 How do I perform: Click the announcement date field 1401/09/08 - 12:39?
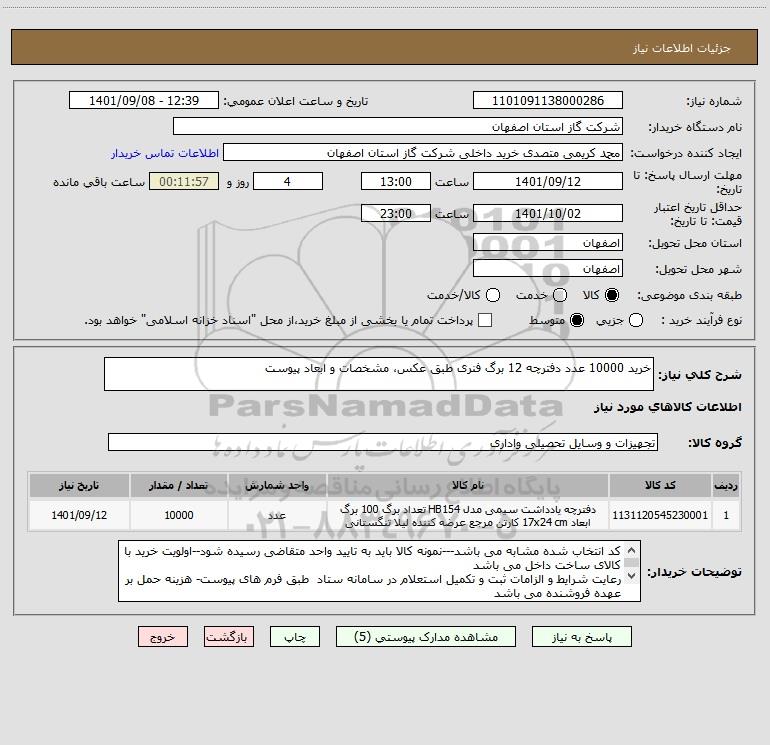[144, 100]
